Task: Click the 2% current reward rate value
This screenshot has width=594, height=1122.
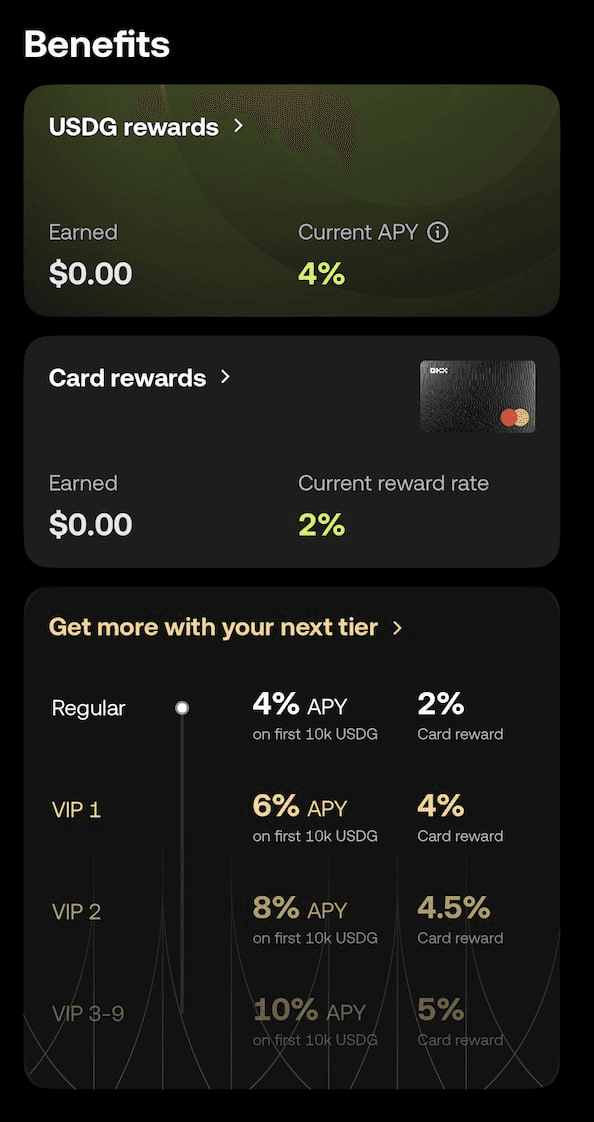Action: tap(322, 524)
